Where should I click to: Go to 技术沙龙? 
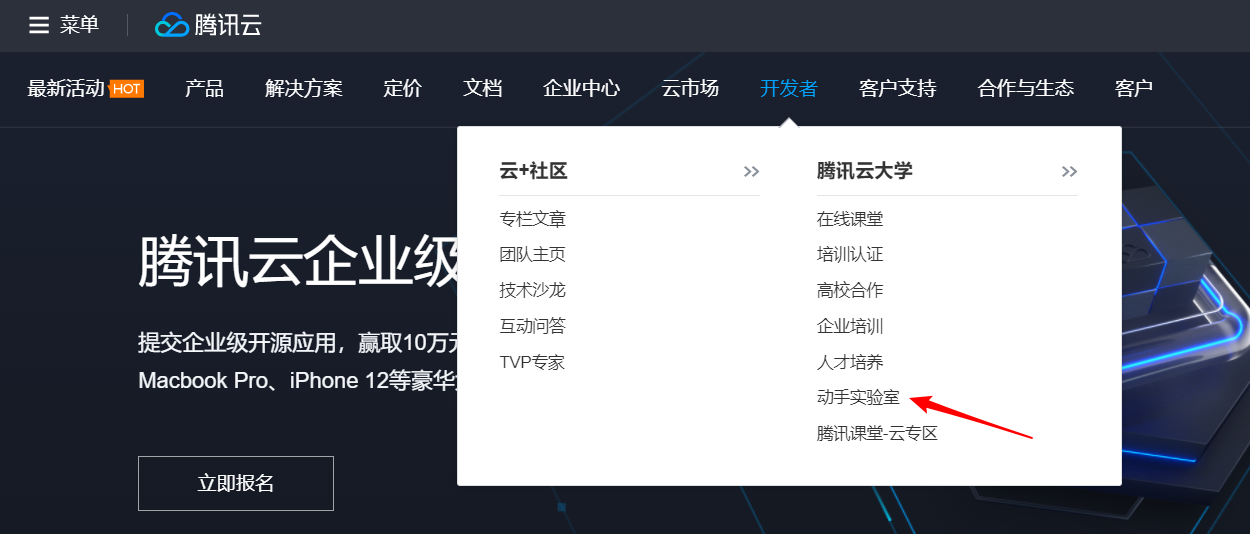click(533, 290)
